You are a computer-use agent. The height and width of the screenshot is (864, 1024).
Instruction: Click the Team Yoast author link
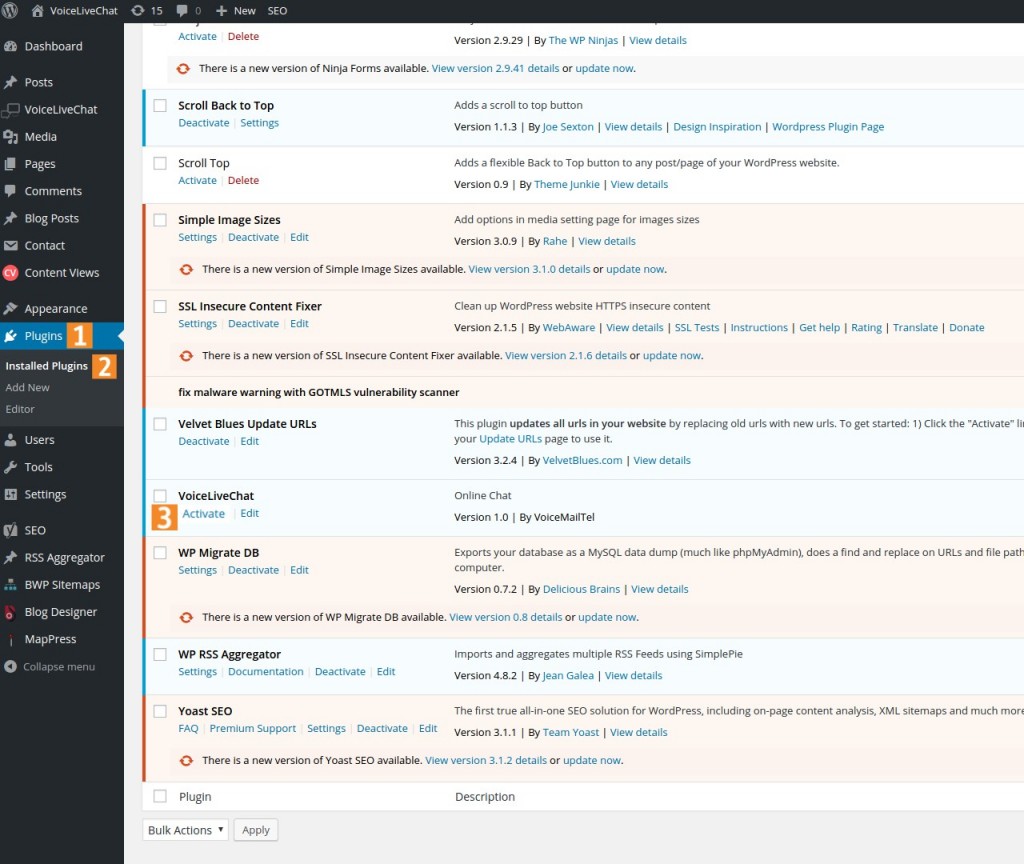pos(571,732)
